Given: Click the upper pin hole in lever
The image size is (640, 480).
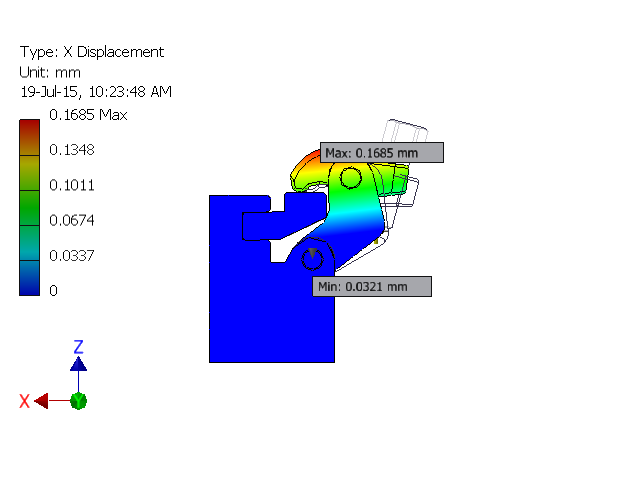Looking at the screenshot, I should [x=351, y=178].
